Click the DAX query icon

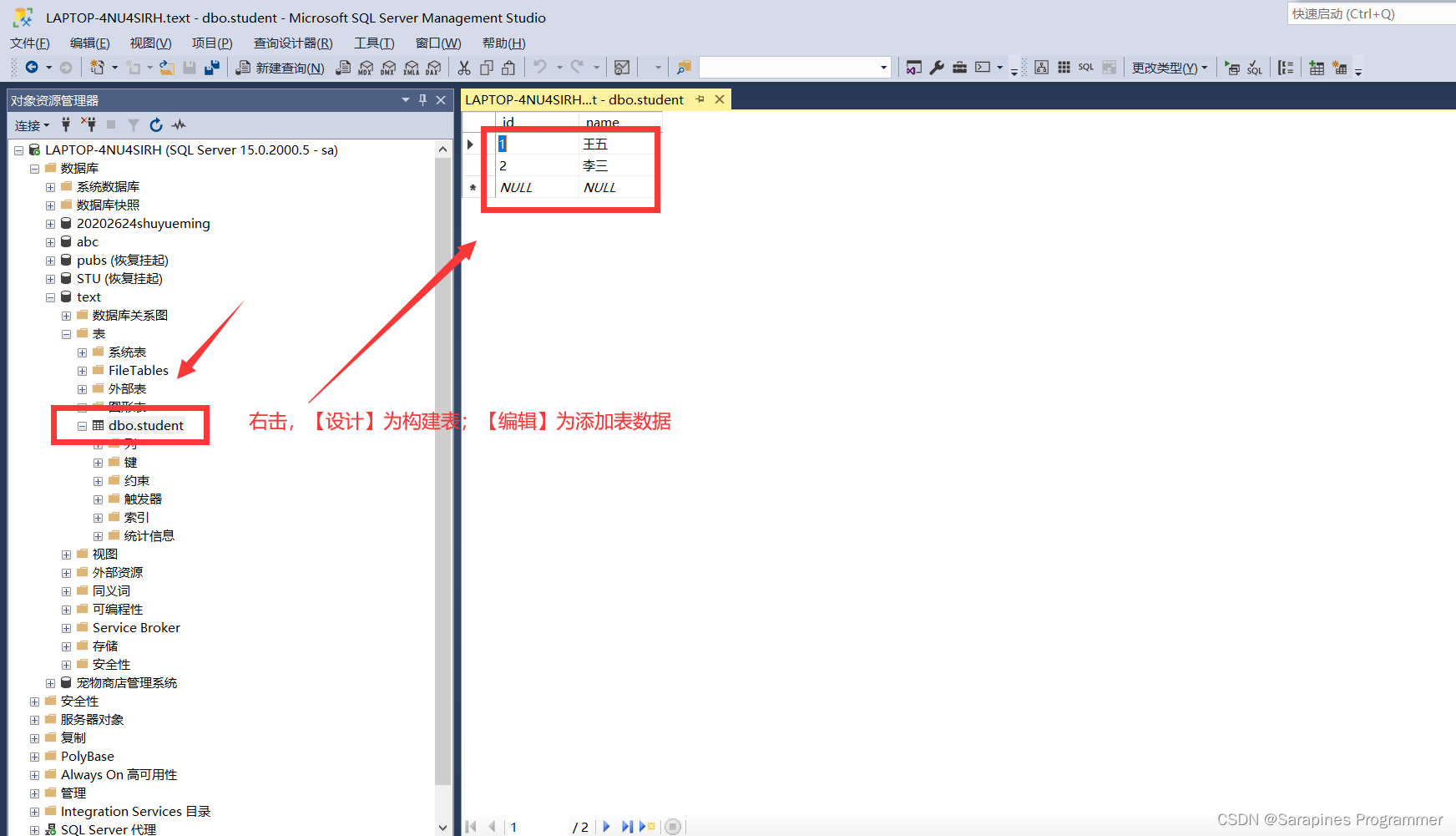433,68
